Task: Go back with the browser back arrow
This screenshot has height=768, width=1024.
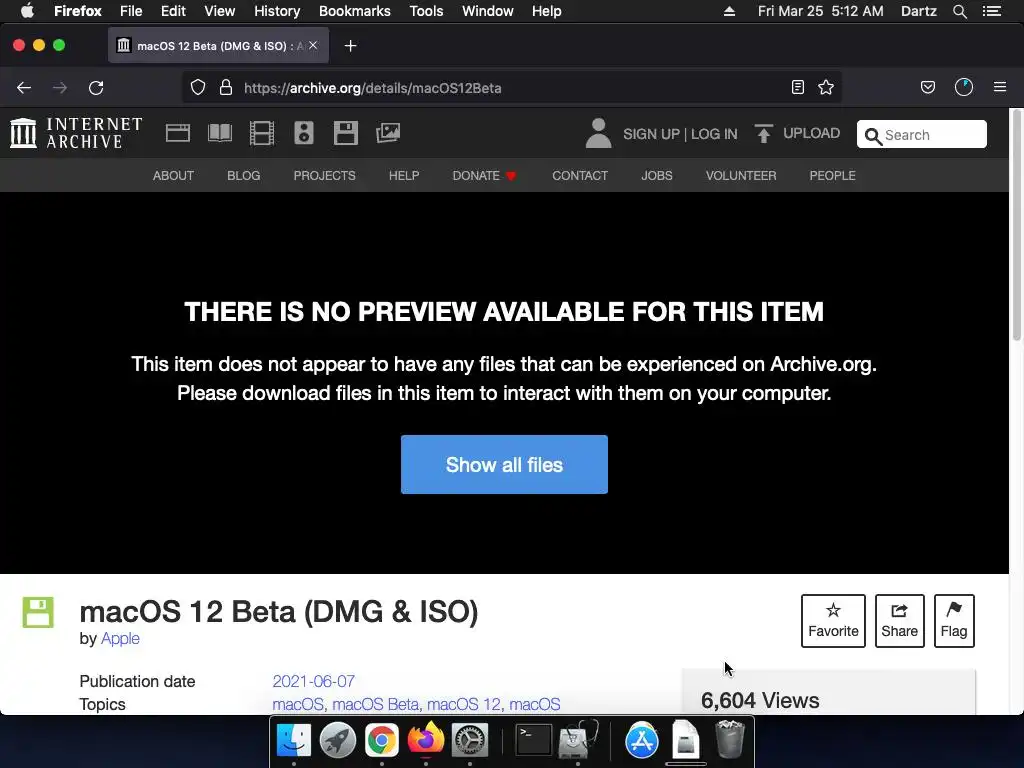Action: 24,88
